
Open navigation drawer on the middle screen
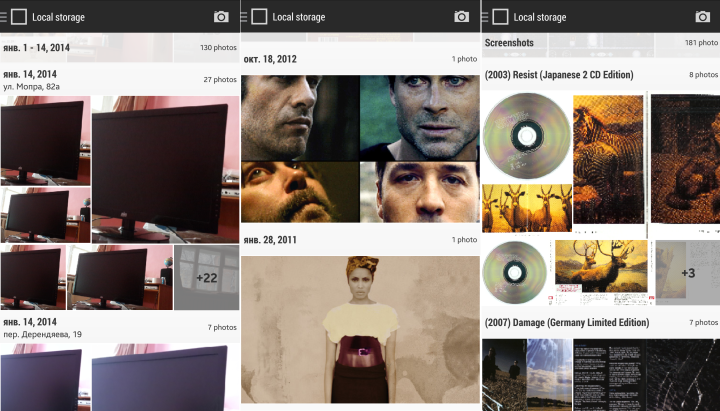(x=244, y=17)
